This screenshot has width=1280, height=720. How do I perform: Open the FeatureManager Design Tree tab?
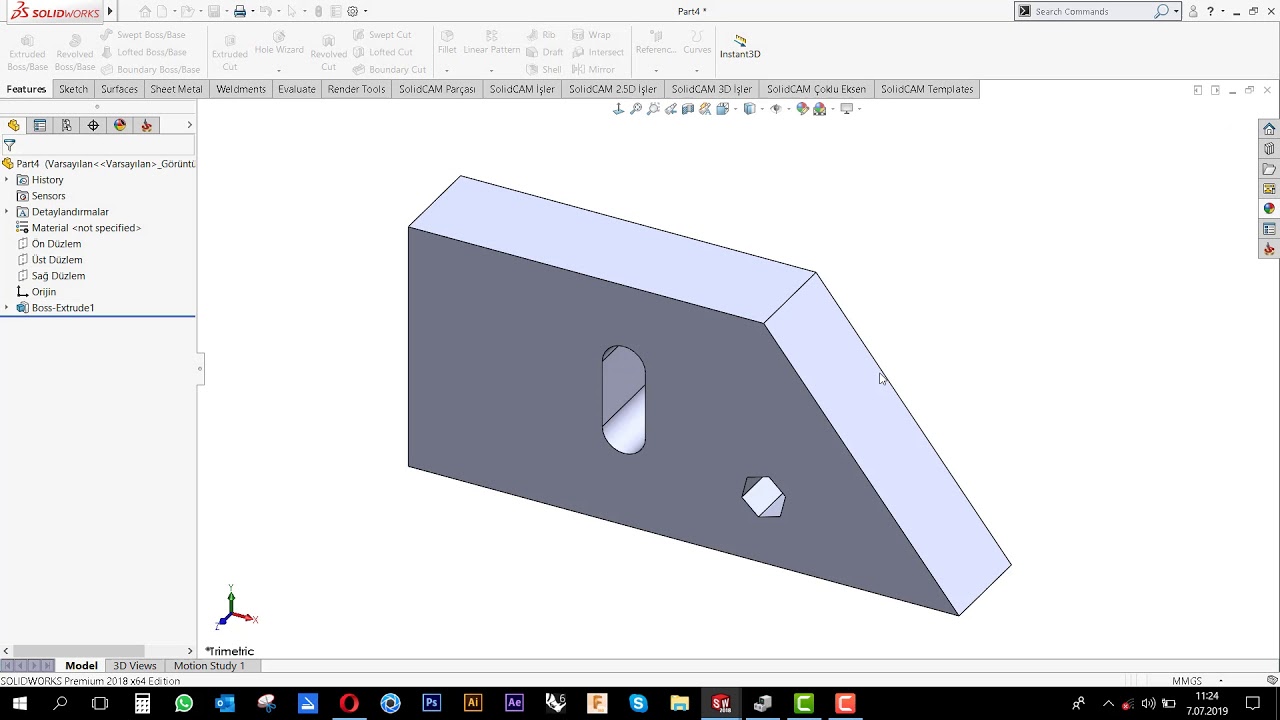point(14,125)
